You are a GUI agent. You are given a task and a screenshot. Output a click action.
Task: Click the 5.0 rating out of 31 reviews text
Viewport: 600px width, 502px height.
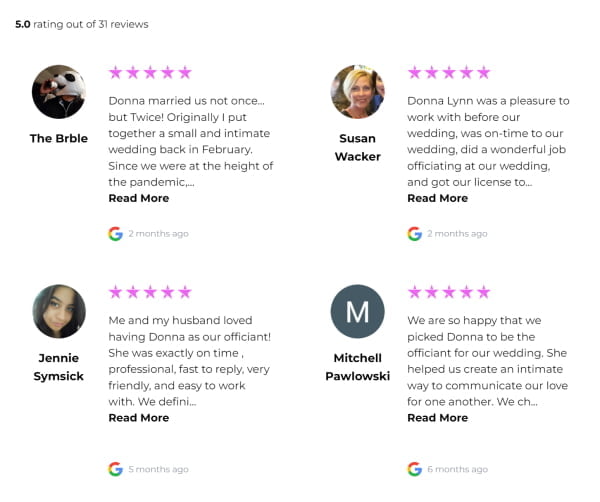click(x=82, y=24)
